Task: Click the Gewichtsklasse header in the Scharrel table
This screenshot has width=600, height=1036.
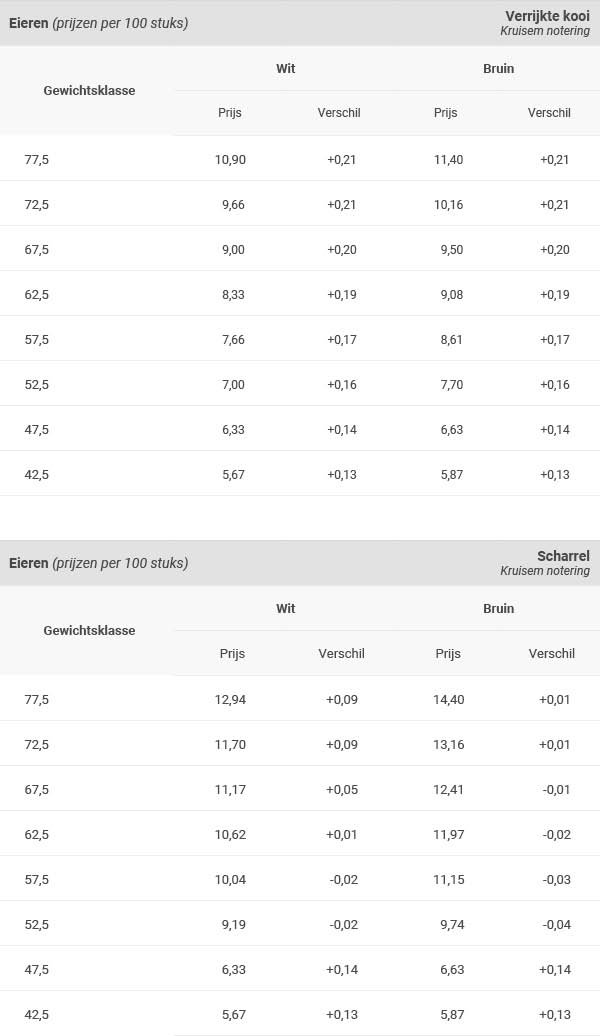Action: pos(89,630)
